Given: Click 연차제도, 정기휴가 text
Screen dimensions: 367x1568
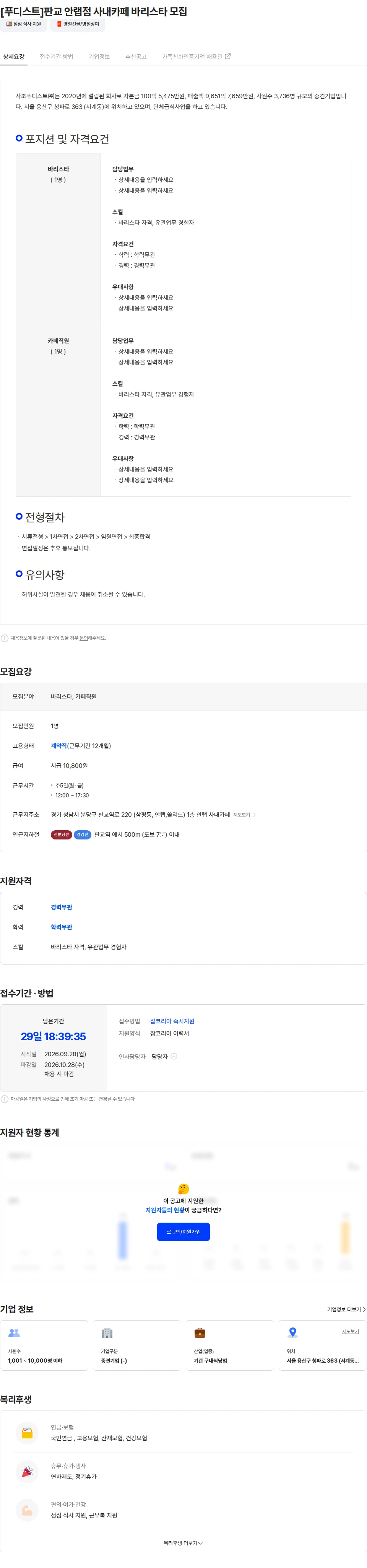Looking at the screenshot, I should click(x=74, y=1477).
